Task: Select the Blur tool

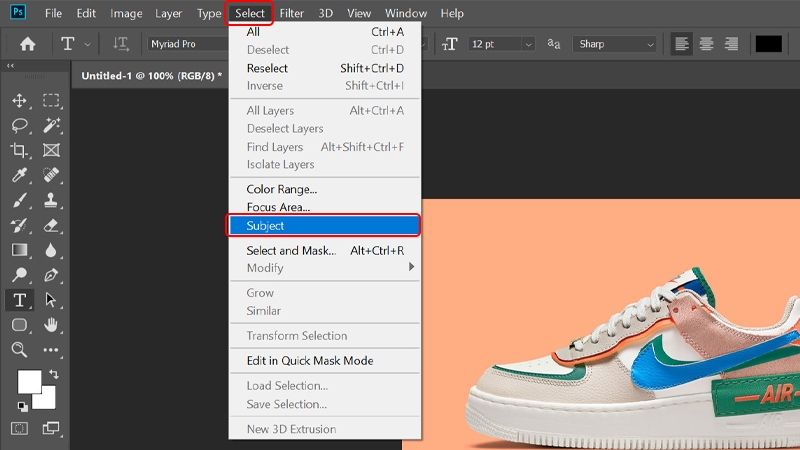Action: coord(51,250)
